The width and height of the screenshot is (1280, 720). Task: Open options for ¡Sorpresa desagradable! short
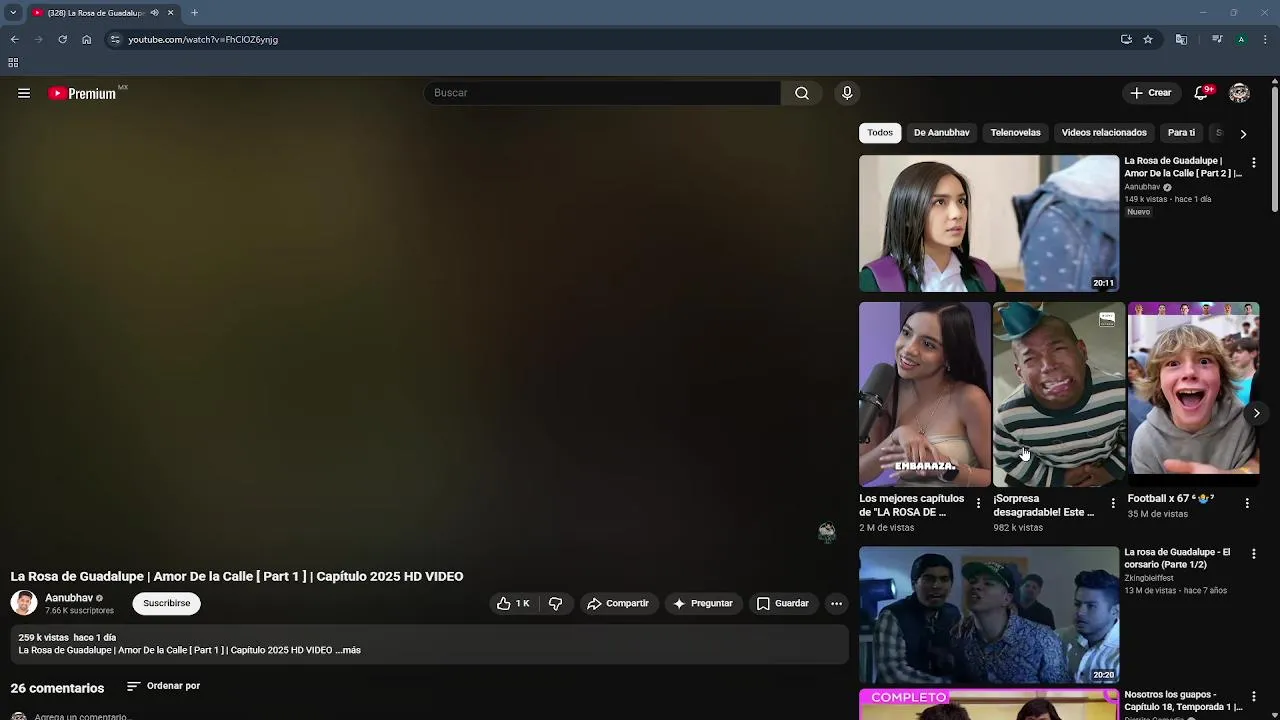(x=1113, y=503)
